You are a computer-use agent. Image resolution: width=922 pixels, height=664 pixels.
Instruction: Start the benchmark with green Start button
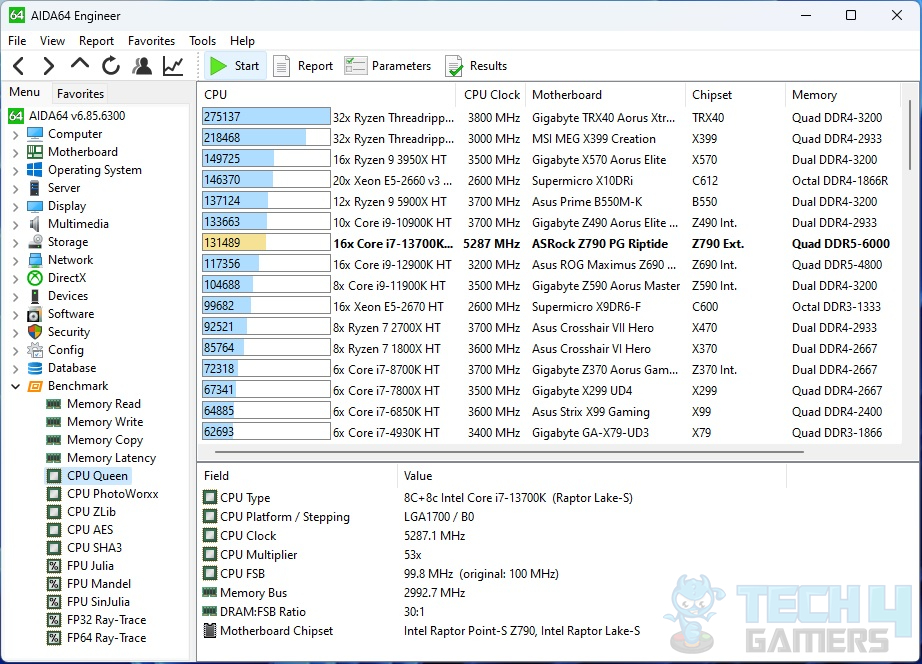(x=235, y=66)
